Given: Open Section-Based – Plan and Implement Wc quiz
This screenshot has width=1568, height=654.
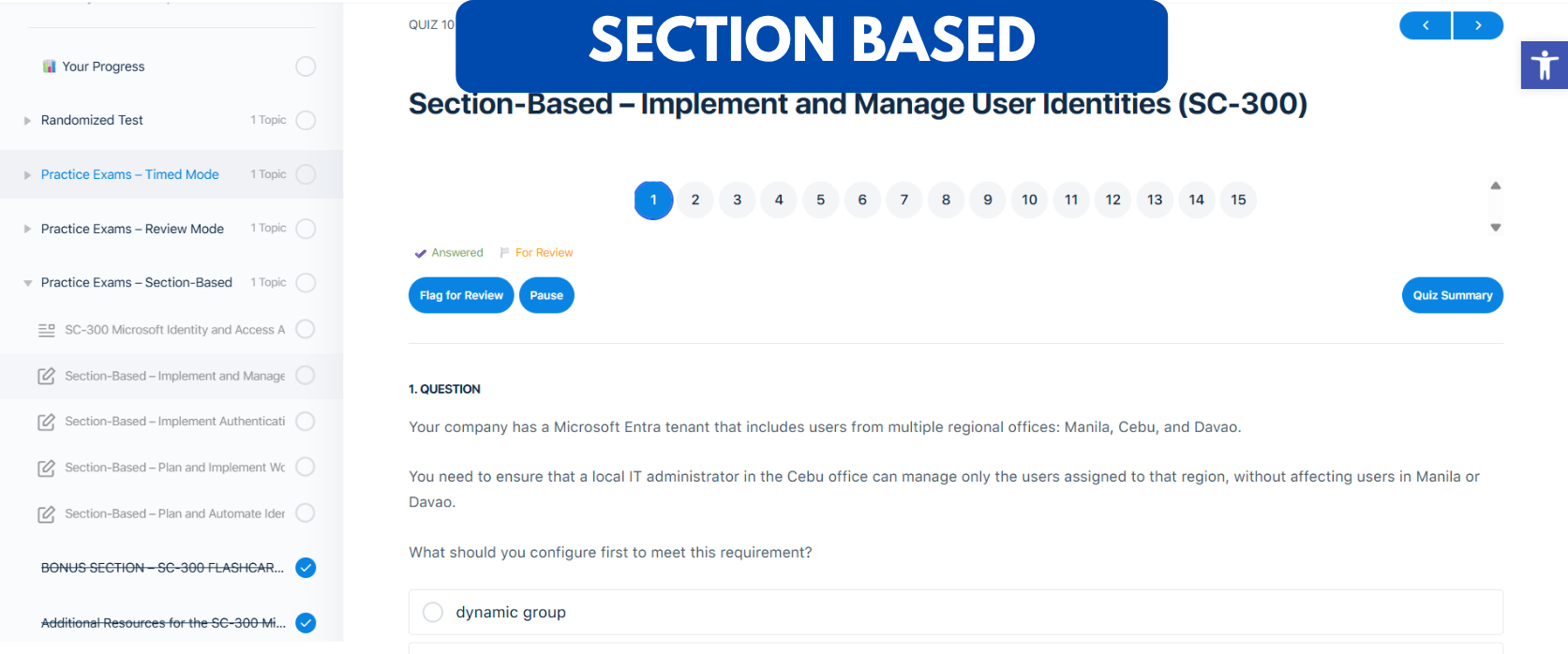Looking at the screenshot, I should coord(175,468).
